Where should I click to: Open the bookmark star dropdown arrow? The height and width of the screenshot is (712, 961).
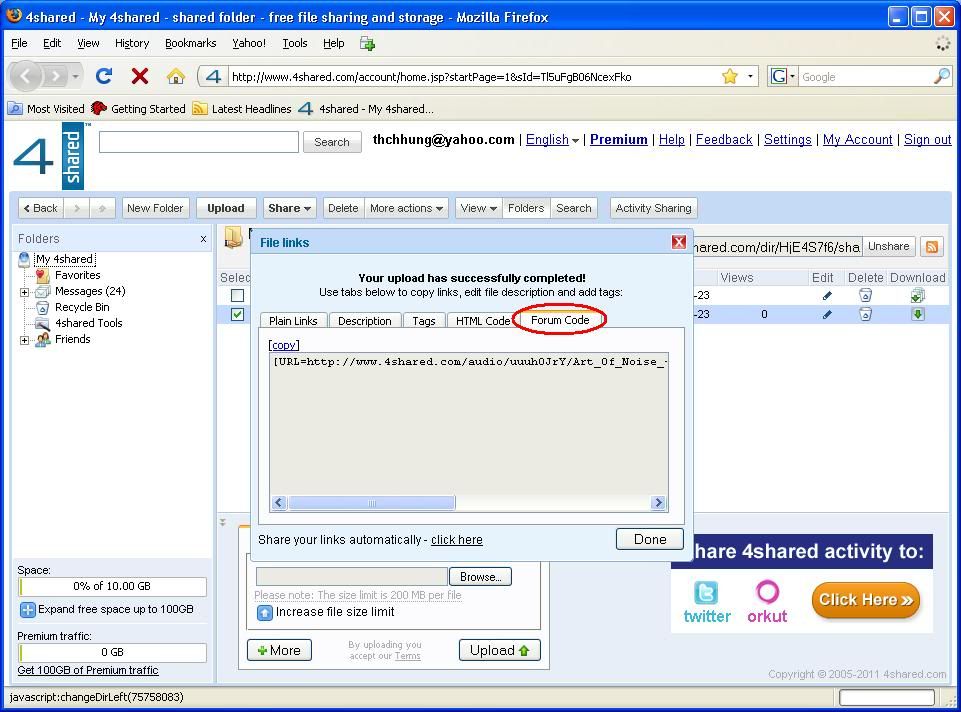coord(750,77)
